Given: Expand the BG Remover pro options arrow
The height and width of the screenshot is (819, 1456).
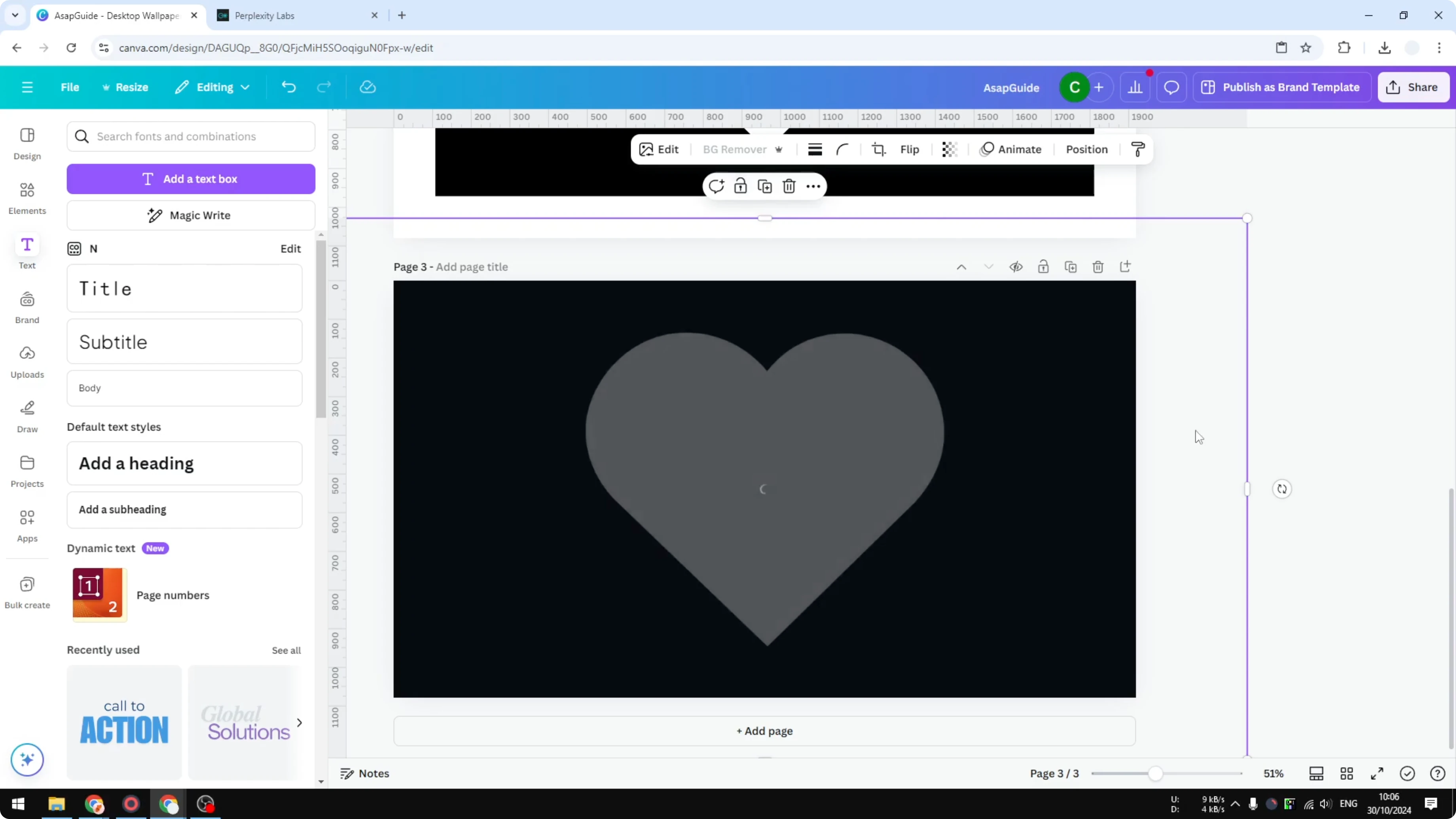Looking at the screenshot, I should (779, 149).
